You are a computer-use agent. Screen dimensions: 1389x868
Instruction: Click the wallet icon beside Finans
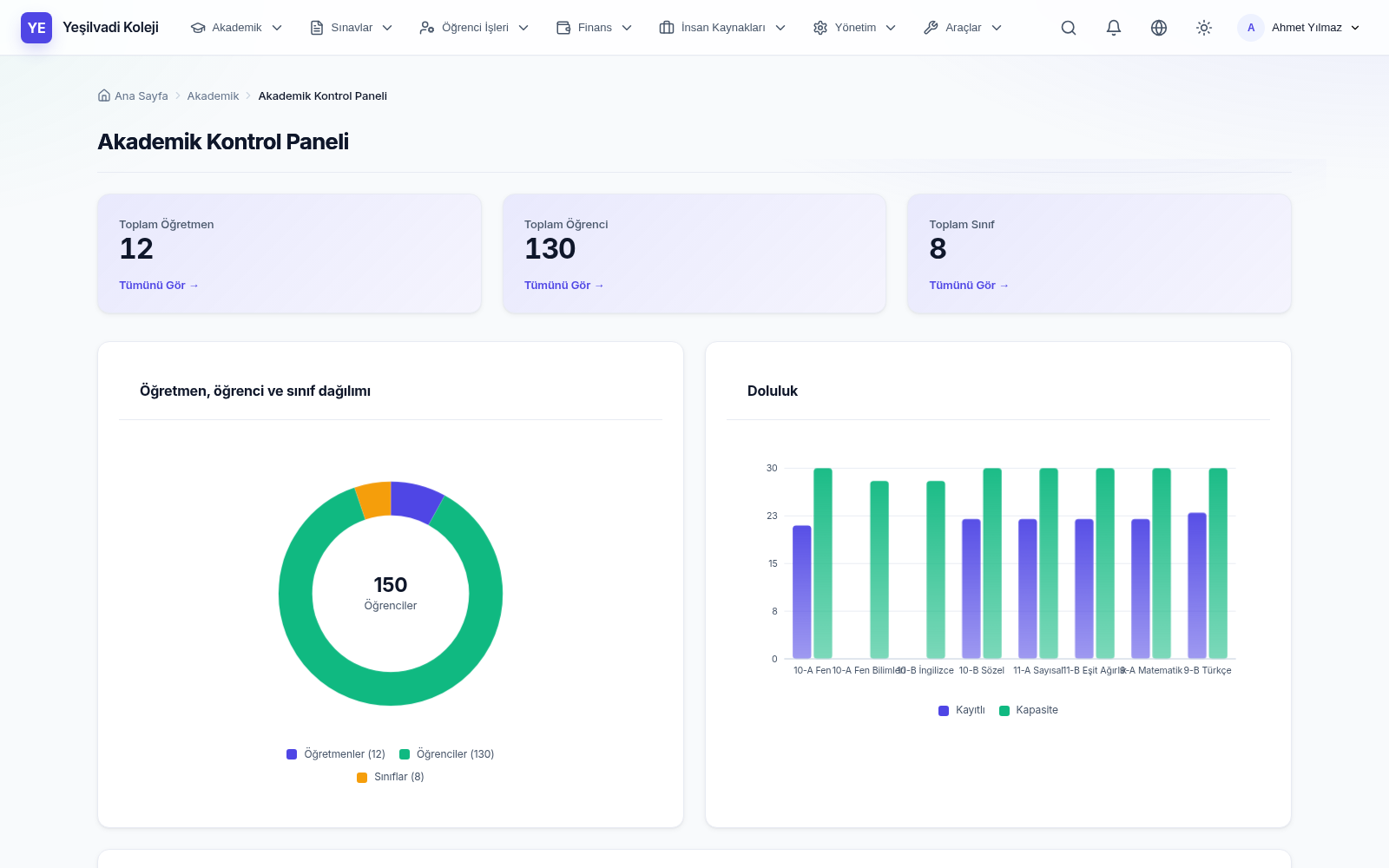(x=563, y=28)
